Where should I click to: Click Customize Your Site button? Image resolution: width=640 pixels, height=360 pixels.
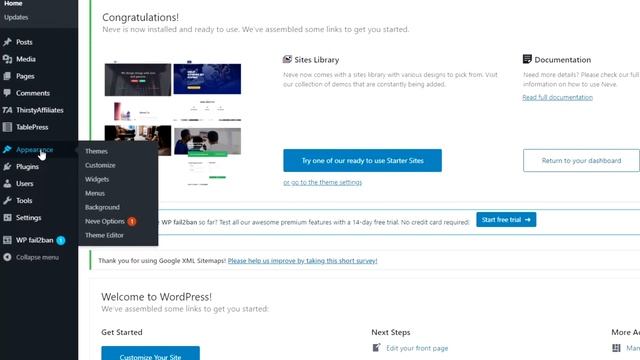151,353
